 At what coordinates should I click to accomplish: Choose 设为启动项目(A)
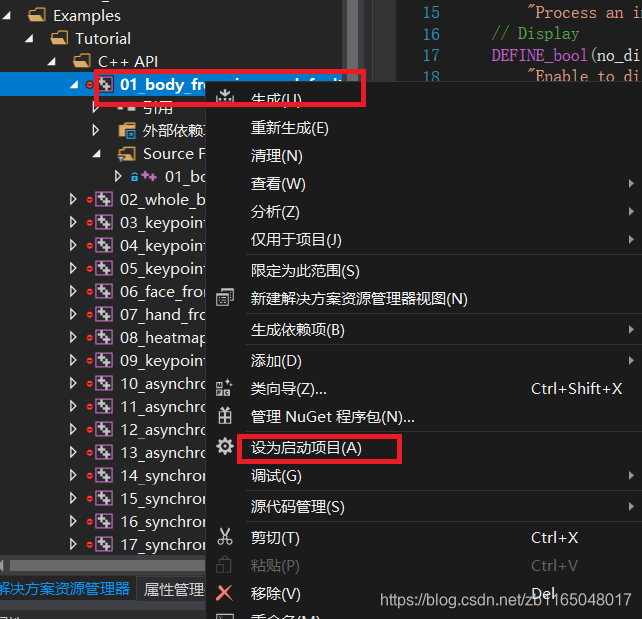(306, 447)
